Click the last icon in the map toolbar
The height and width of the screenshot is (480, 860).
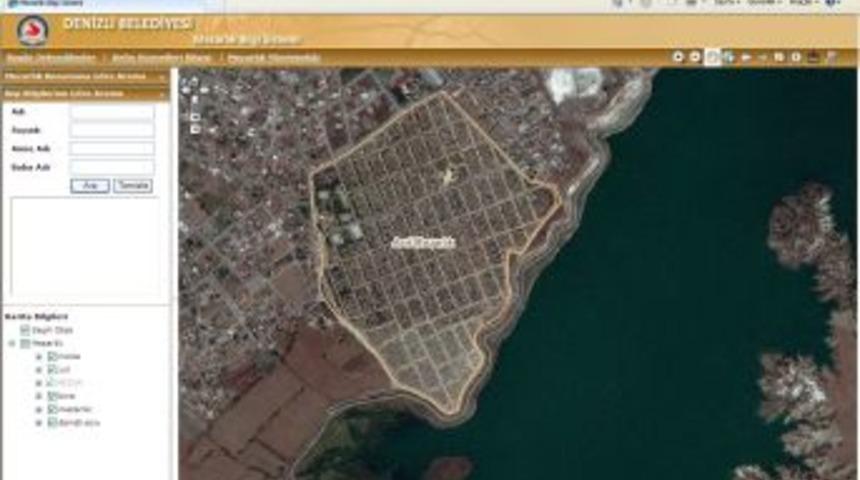(831, 57)
